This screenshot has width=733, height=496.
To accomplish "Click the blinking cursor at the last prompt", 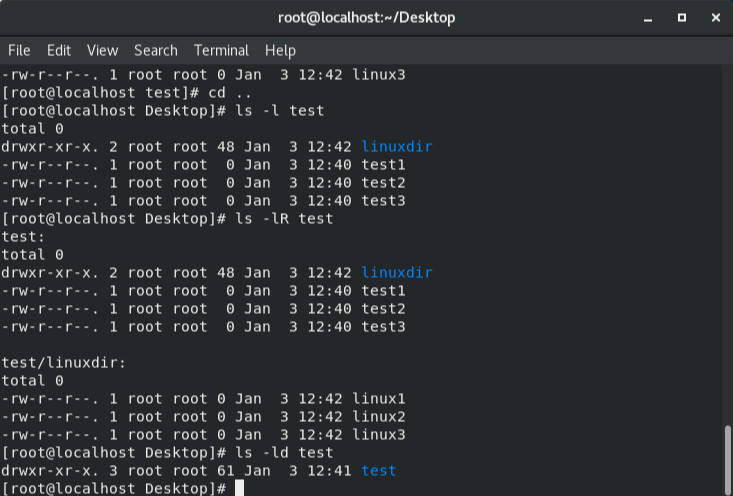I will pos(239,488).
